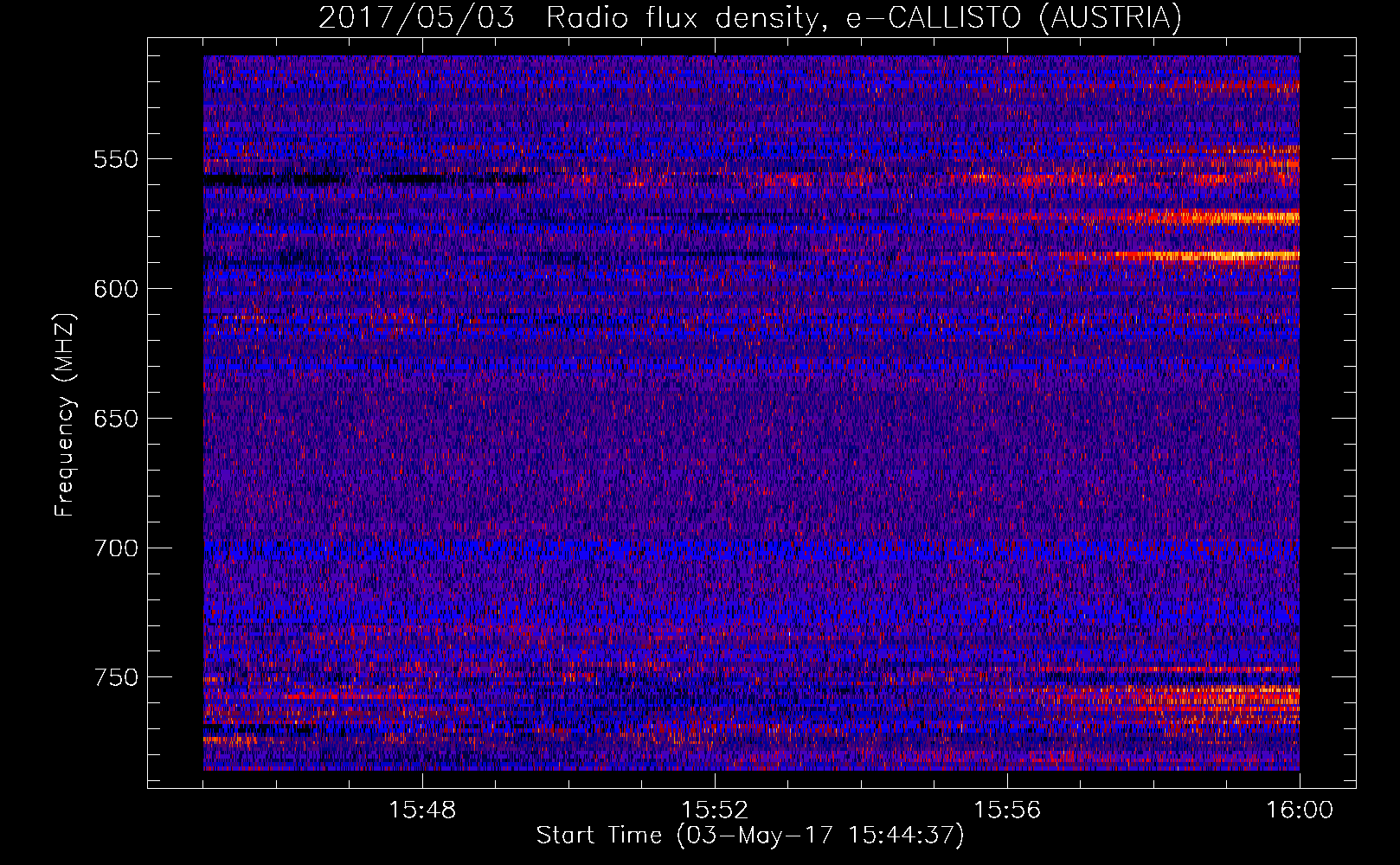
Task: Click the 'Start Time (03-May-17 15:44:37)' label
Action: pyautogui.click(x=750, y=835)
